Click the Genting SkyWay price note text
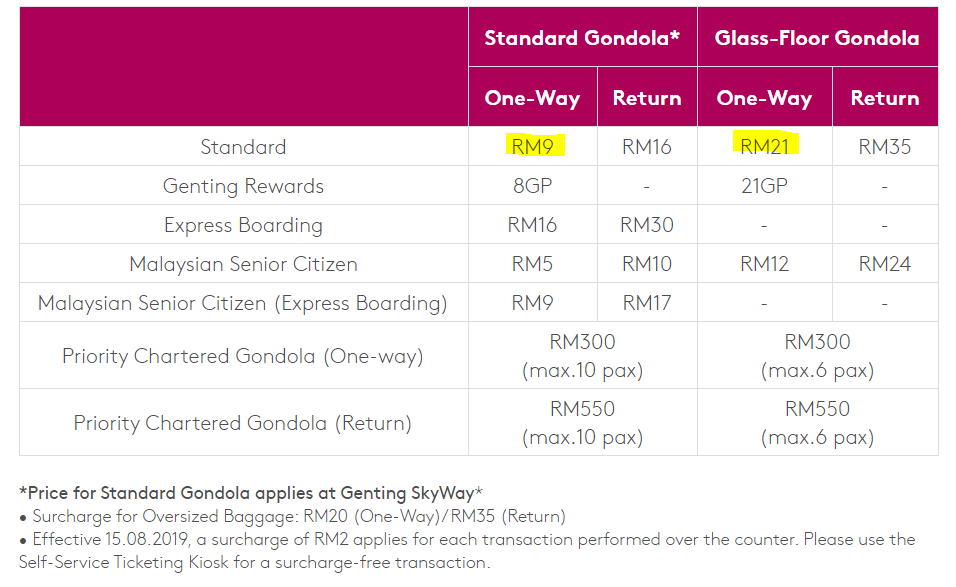The width and height of the screenshot is (956, 587). [251, 493]
